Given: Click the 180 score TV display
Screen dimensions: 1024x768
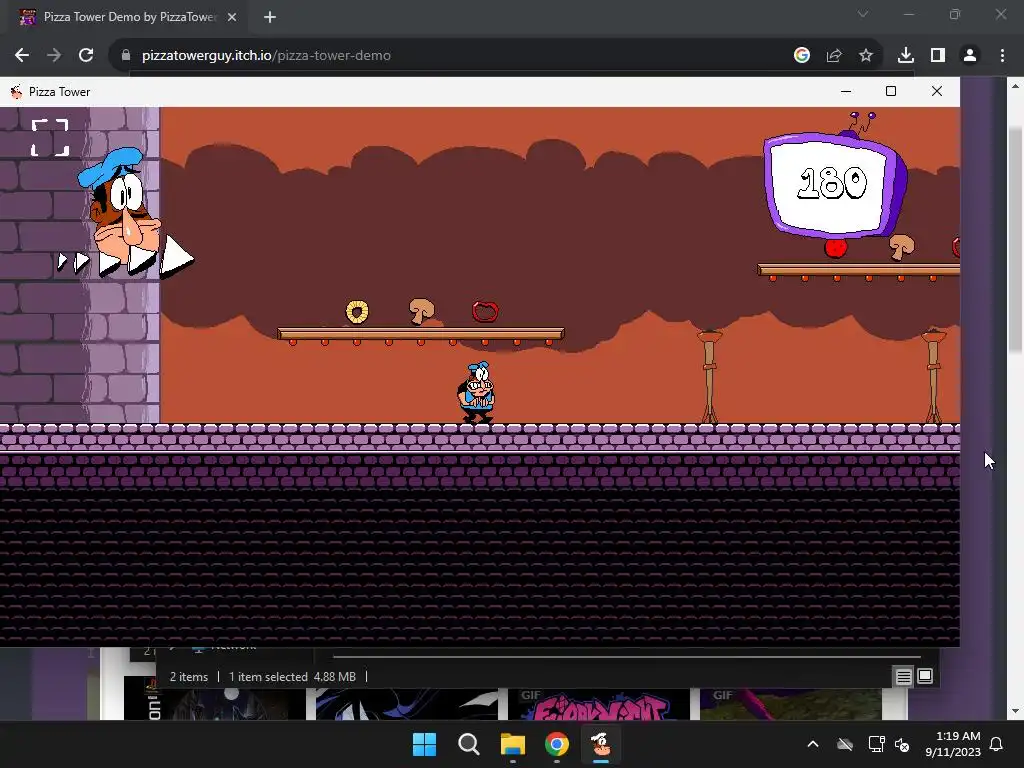Looking at the screenshot, I should click(834, 185).
